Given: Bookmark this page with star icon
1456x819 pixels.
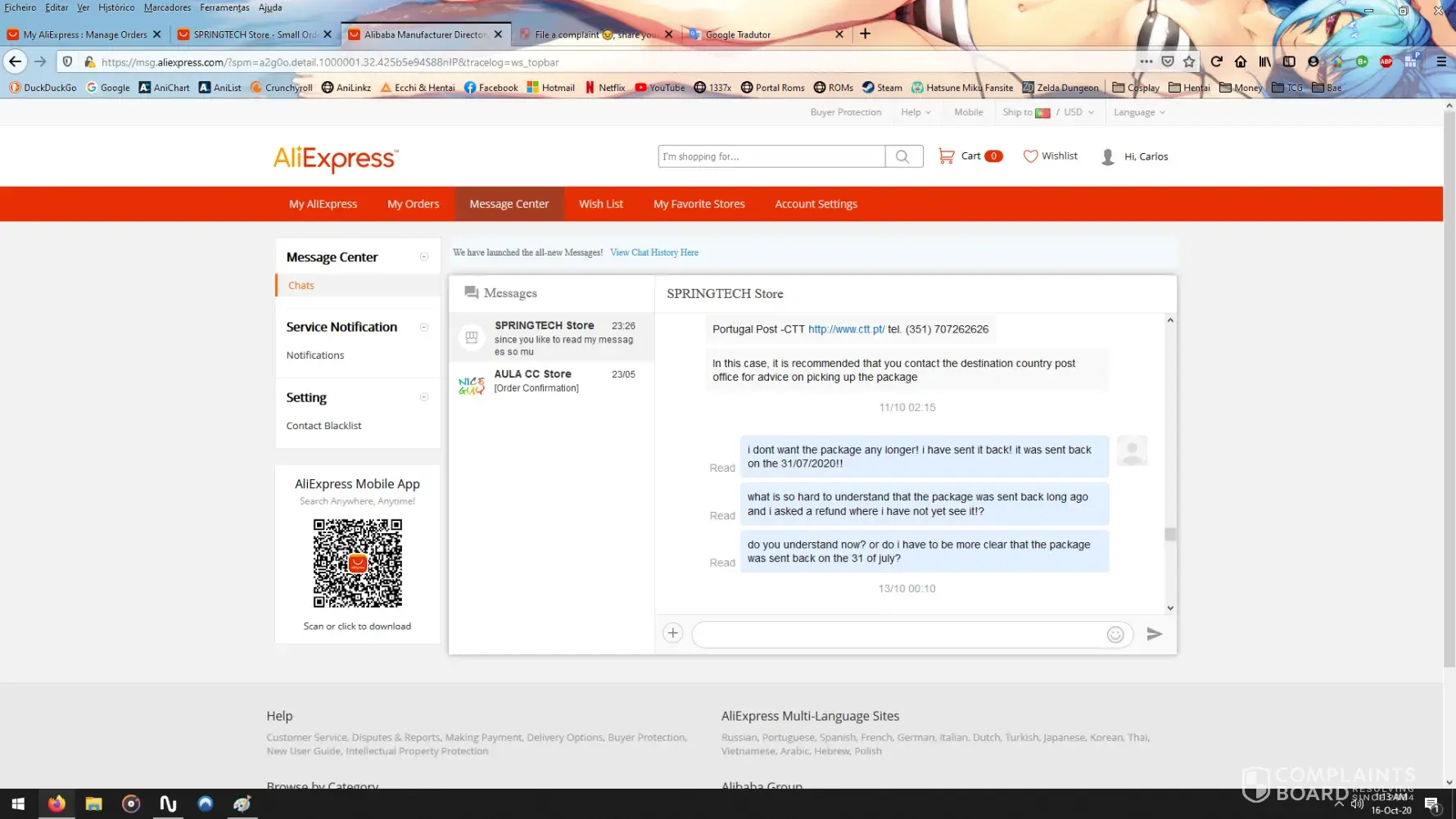Looking at the screenshot, I should 1189,61.
